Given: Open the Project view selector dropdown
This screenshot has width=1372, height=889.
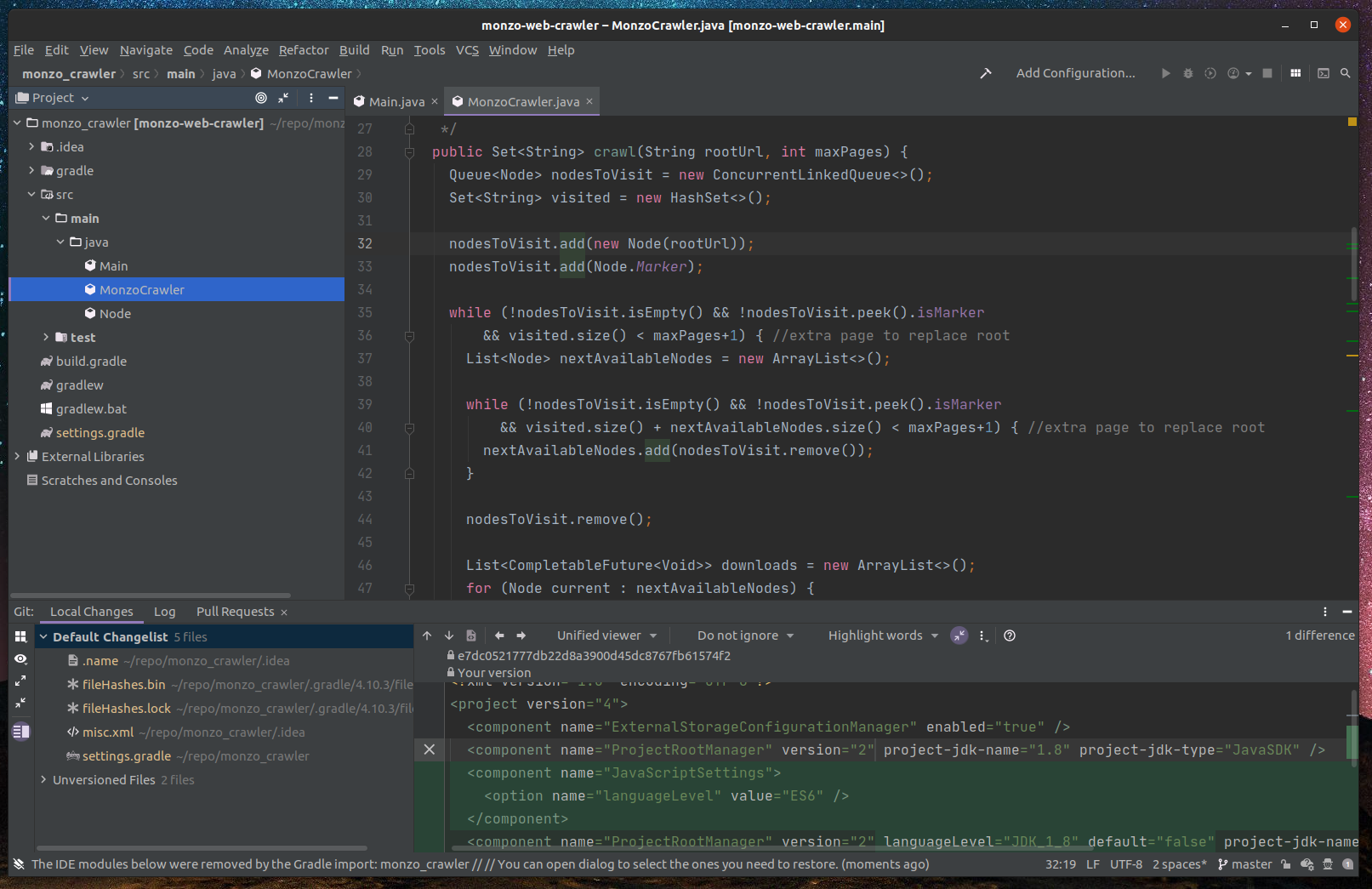Looking at the screenshot, I should pos(53,98).
